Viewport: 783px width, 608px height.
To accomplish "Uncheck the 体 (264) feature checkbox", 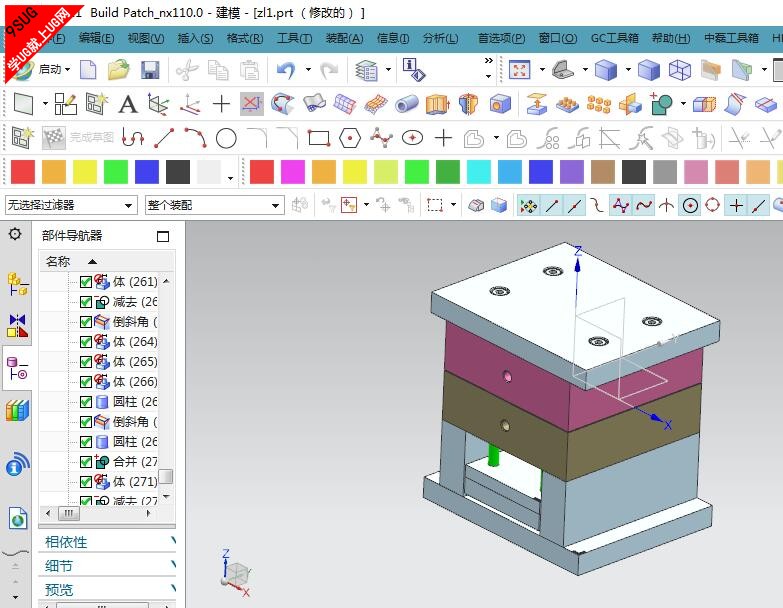I will [x=85, y=342].
